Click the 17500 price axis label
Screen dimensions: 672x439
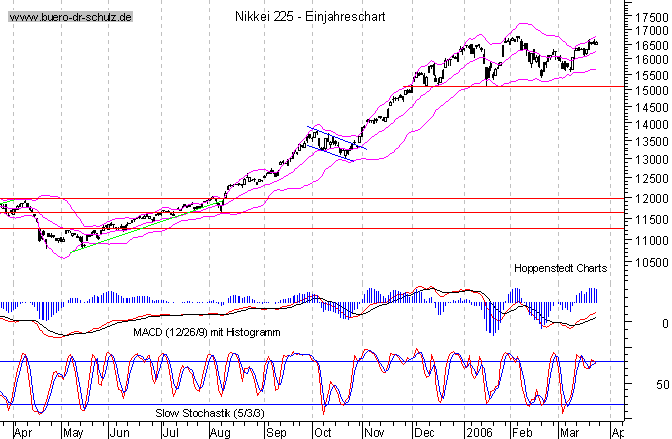click(x=649, y=18)
